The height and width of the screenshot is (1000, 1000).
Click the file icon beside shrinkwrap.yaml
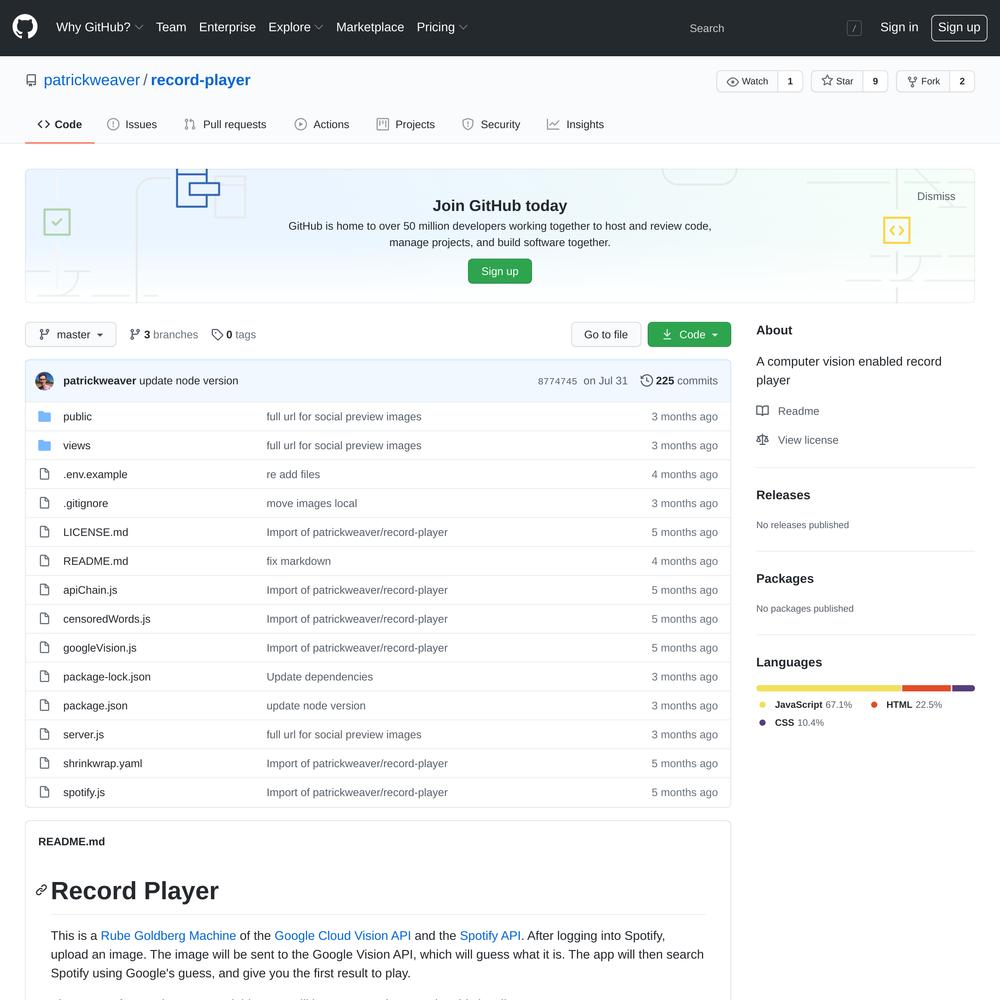(44, 763)
